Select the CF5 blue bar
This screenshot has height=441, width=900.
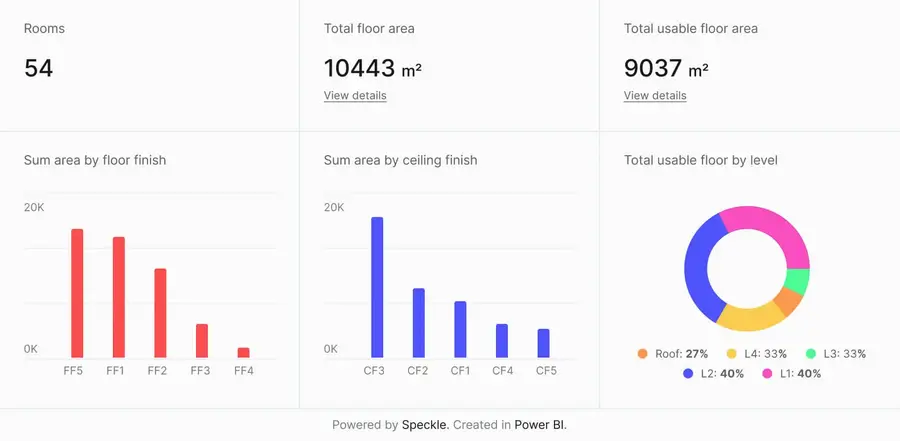click(x=543, y=343)
